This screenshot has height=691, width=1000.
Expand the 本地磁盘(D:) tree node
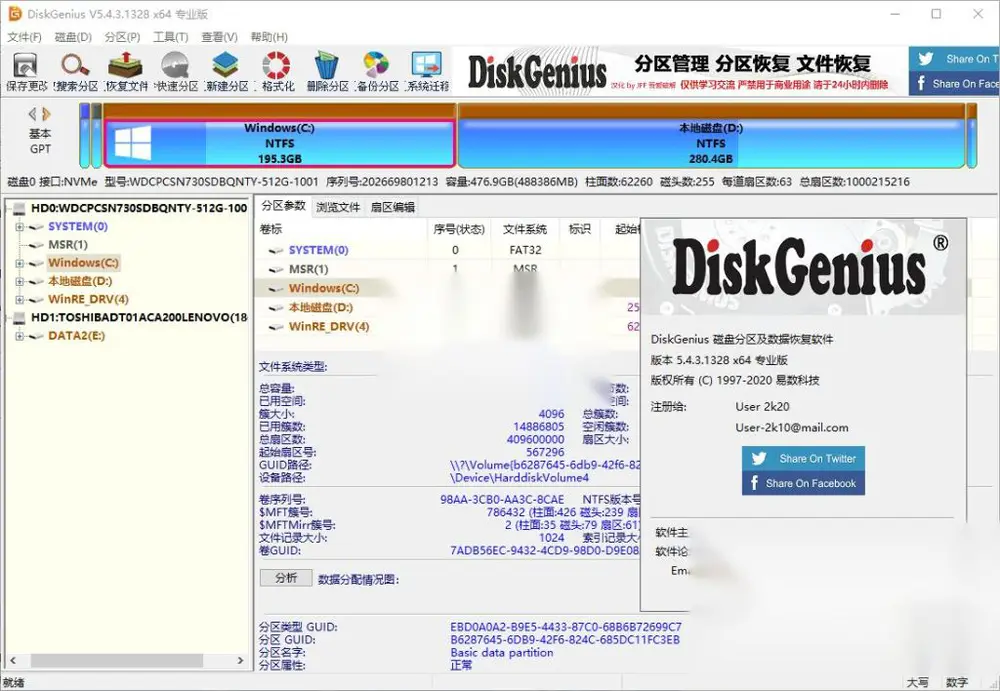click(x=20, y=281)
